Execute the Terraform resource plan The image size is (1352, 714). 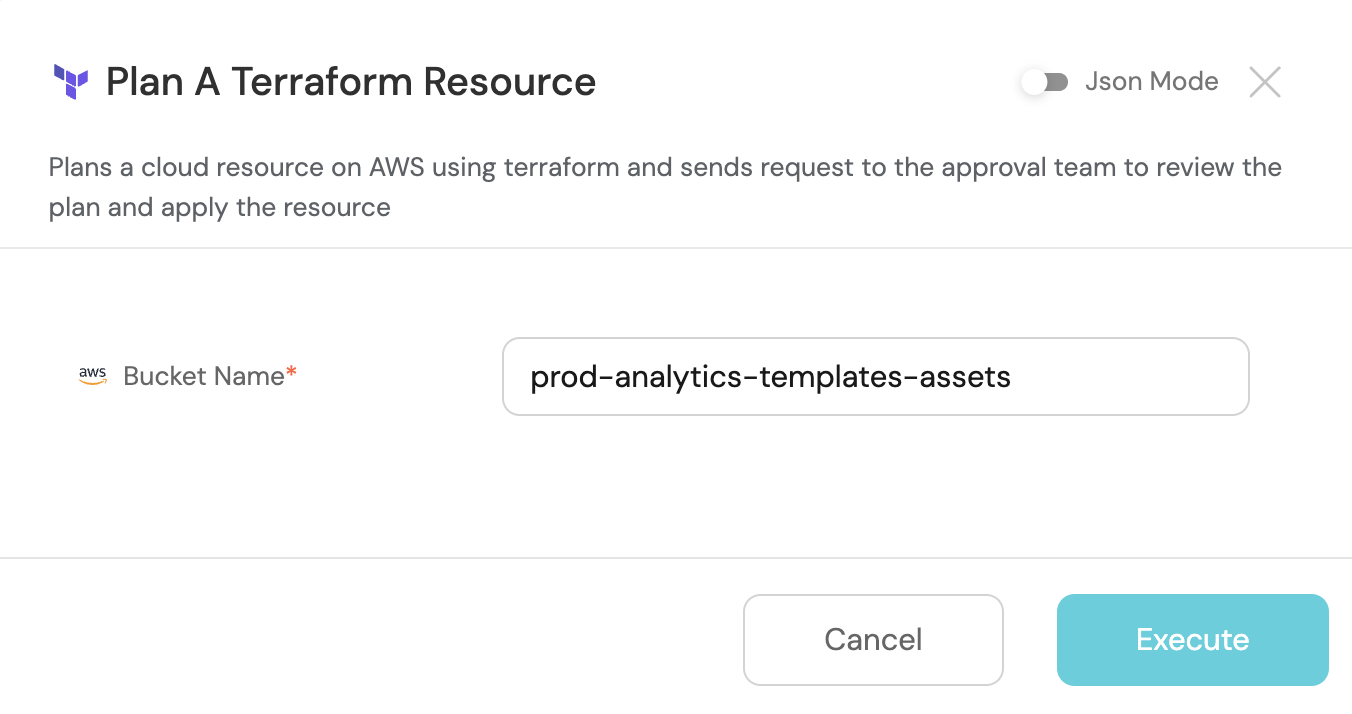[1193, 640]
